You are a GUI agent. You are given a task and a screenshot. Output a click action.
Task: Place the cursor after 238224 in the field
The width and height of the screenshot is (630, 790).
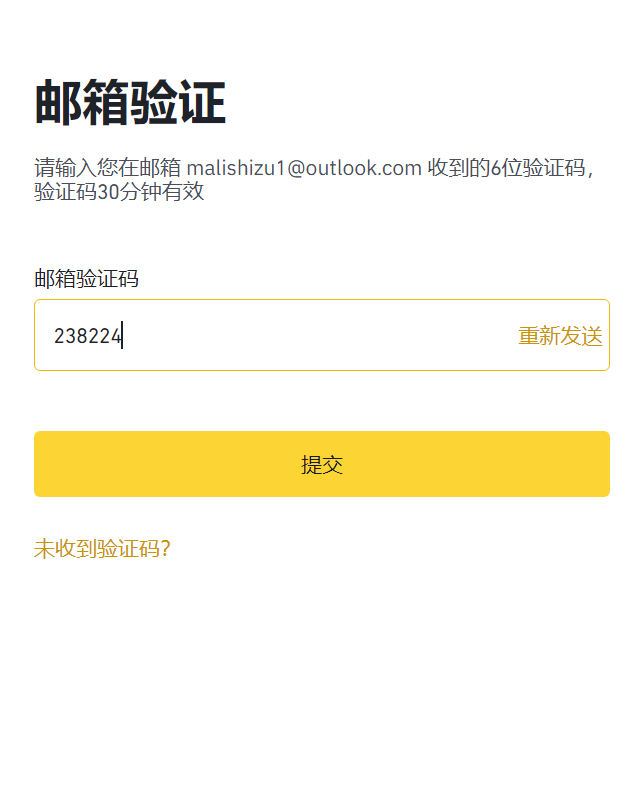coord(124,336)
